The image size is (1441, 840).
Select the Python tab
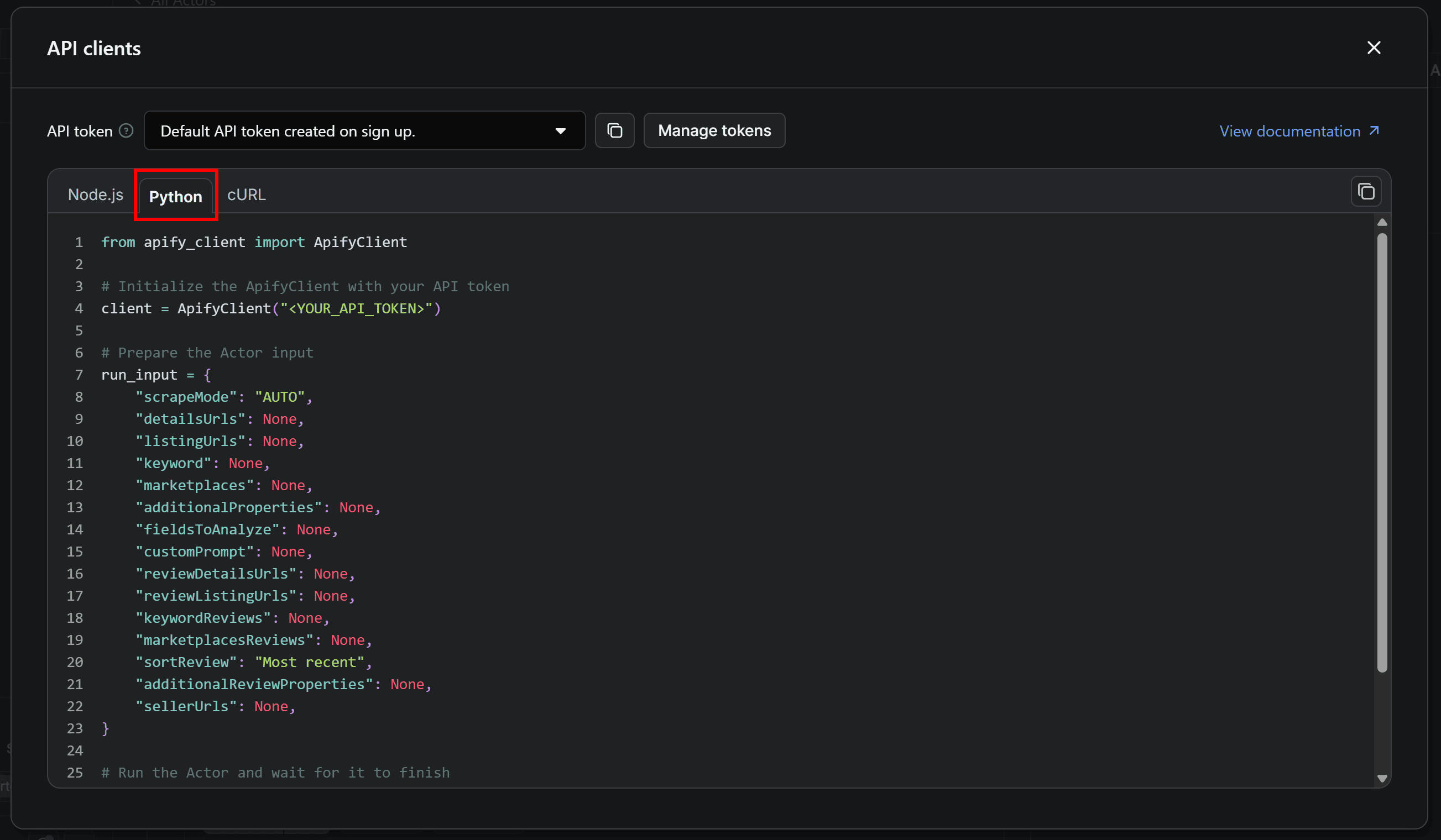[x=175, y=196]
